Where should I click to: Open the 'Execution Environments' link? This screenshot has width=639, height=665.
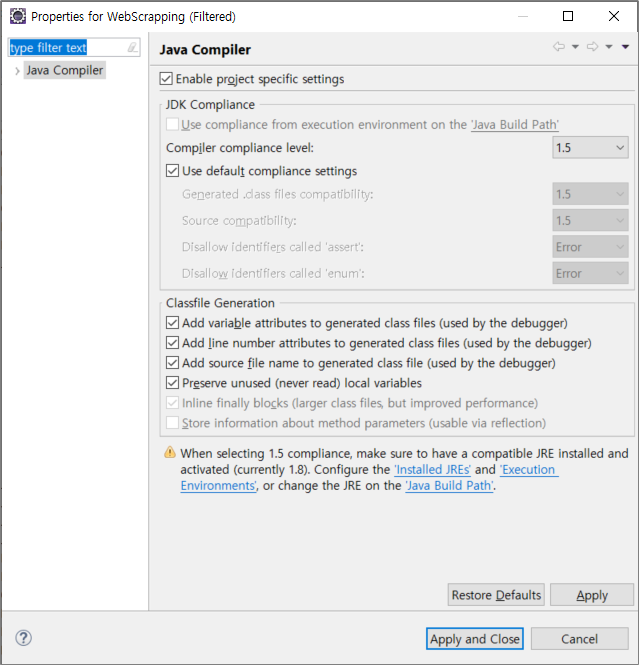[x=530, y=469]
